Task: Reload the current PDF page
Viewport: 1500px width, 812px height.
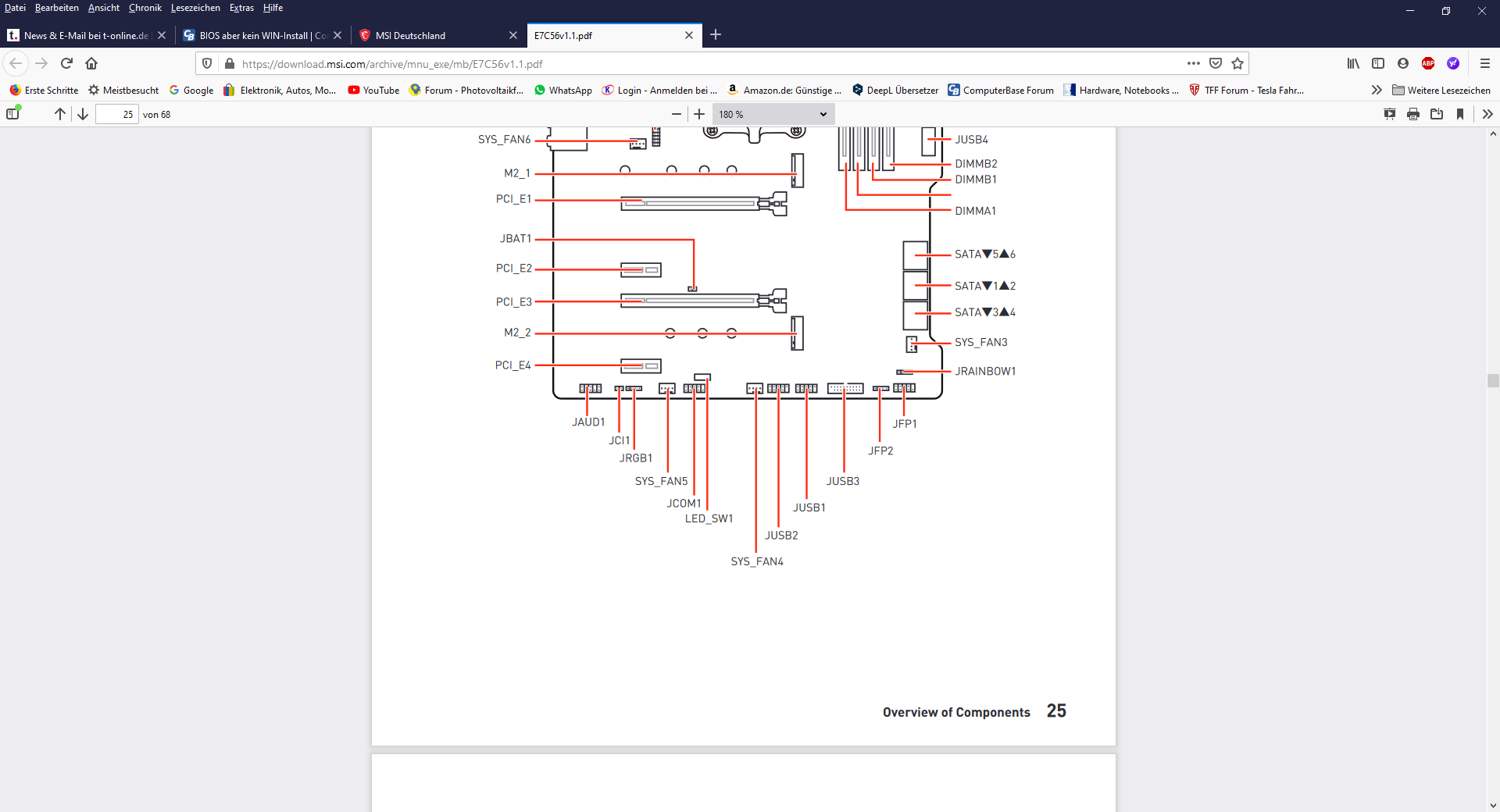Action: pyautogui.click(x=66, y=63)
